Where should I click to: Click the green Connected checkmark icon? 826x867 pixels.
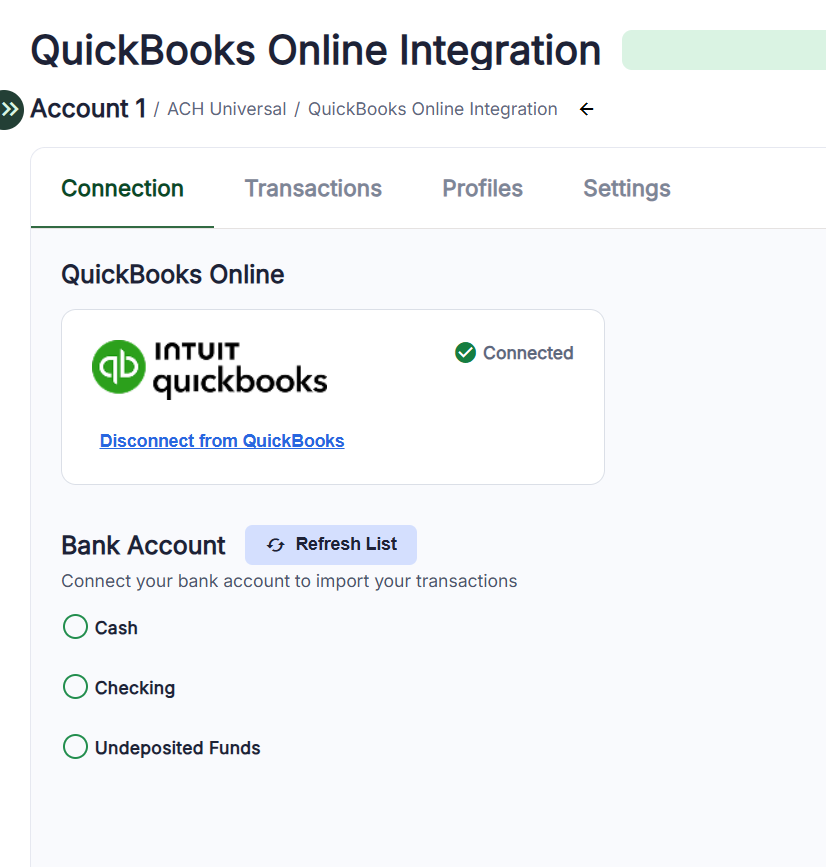coord(465,352)
